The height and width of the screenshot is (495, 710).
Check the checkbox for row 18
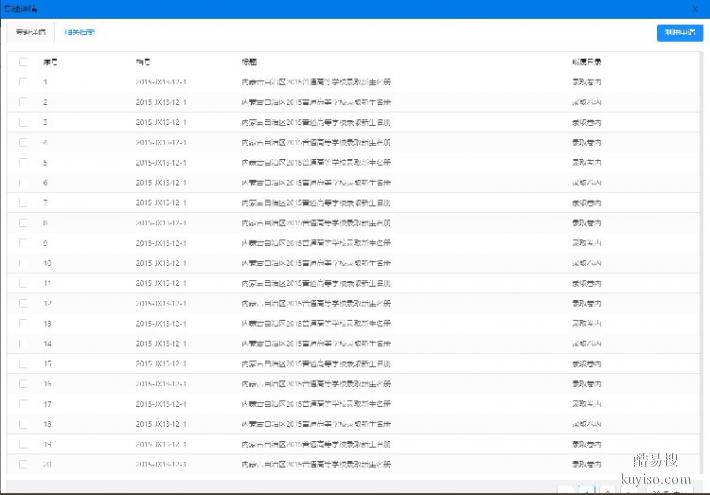(23, 424)
